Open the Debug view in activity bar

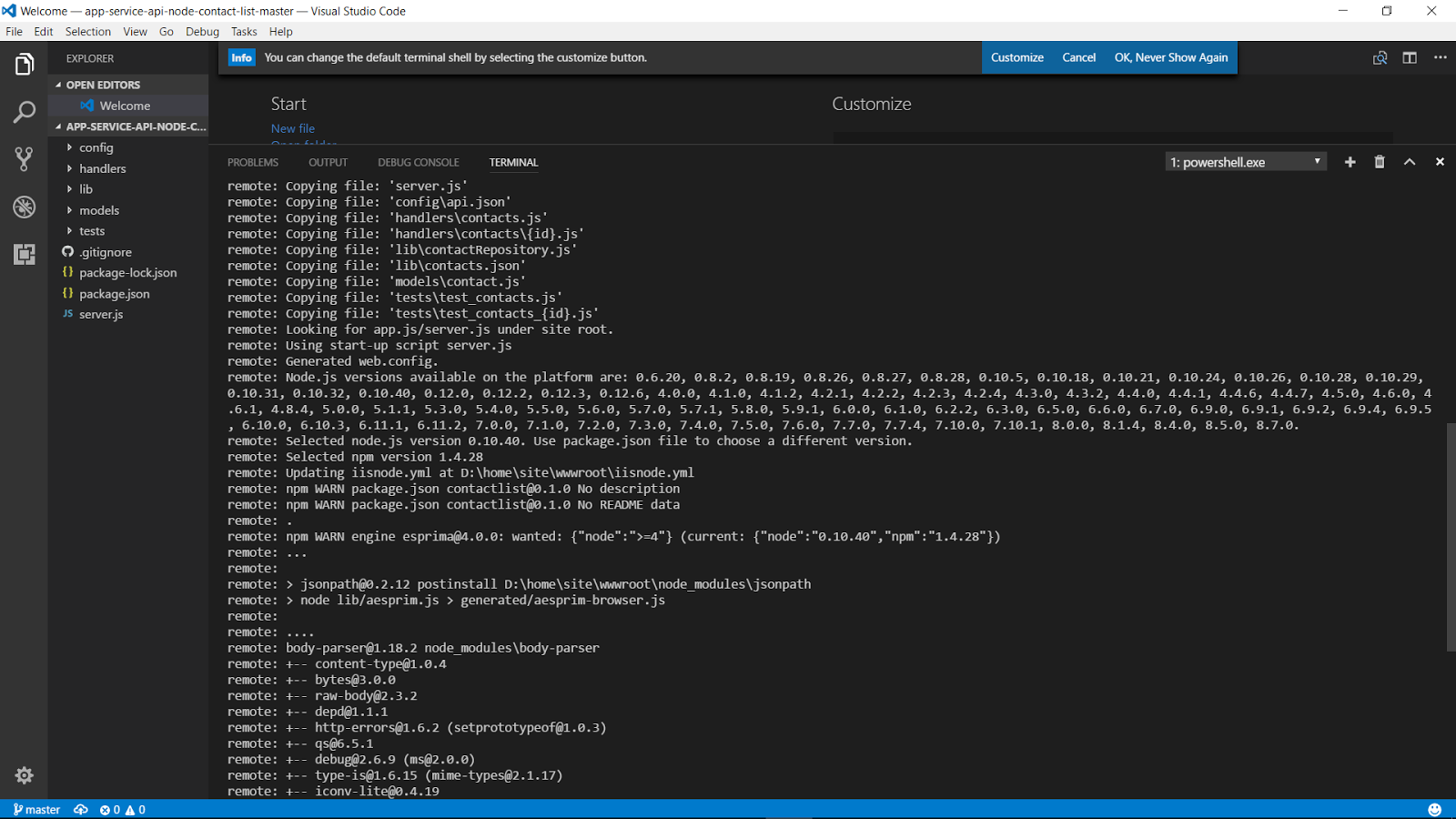coord(24,207)
